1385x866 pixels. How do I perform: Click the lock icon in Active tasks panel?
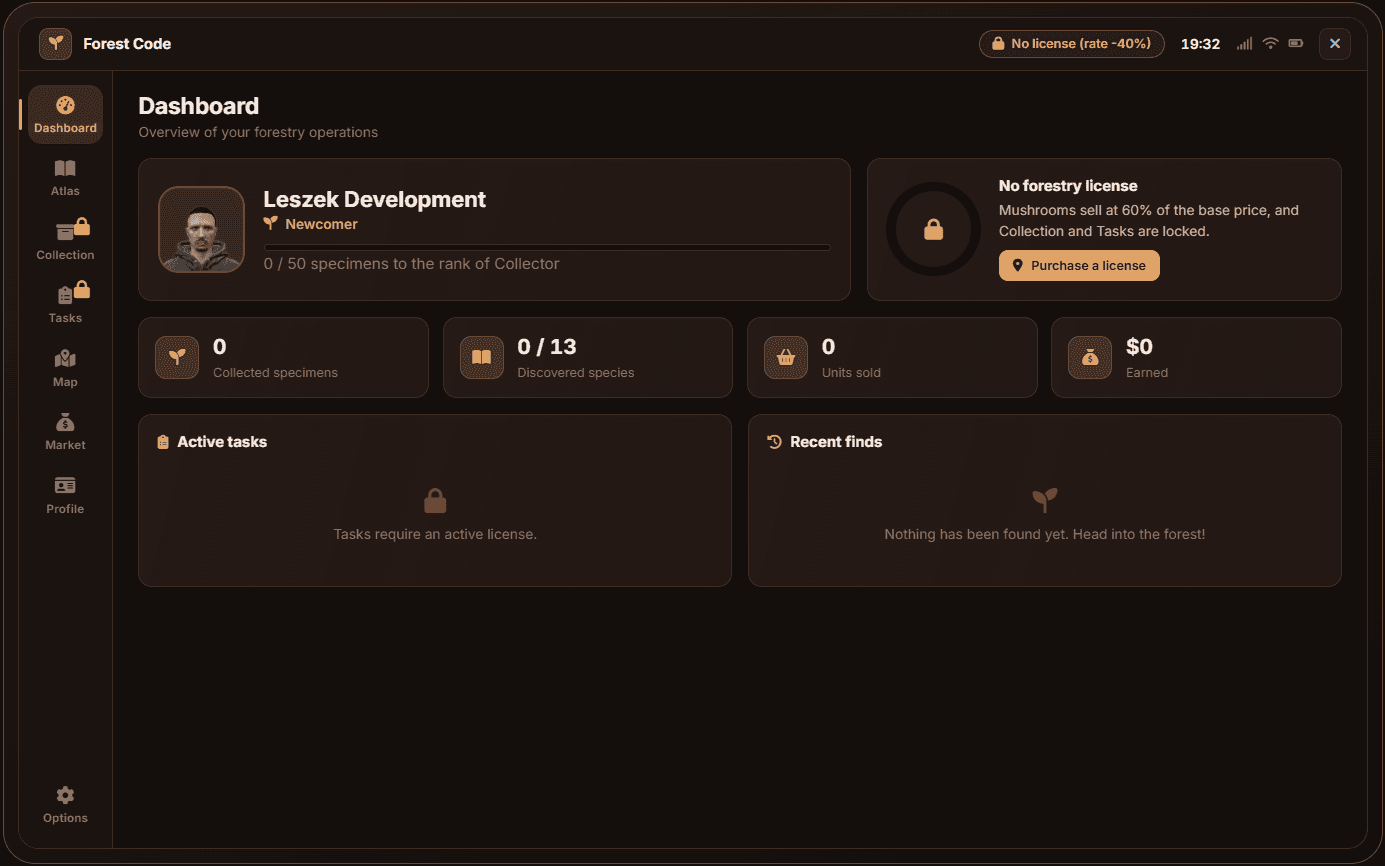tap(435, 500)
